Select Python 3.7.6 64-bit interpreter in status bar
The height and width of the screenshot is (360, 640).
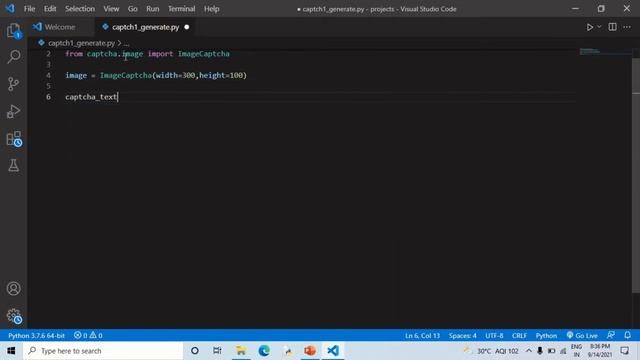click(36, 336)
